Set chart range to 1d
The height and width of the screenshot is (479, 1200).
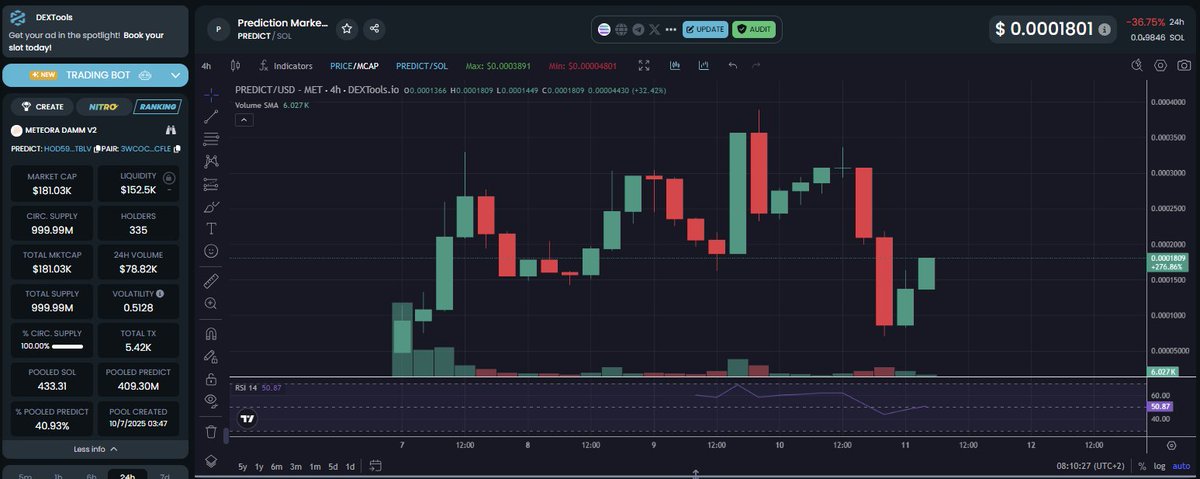[350, 466]
